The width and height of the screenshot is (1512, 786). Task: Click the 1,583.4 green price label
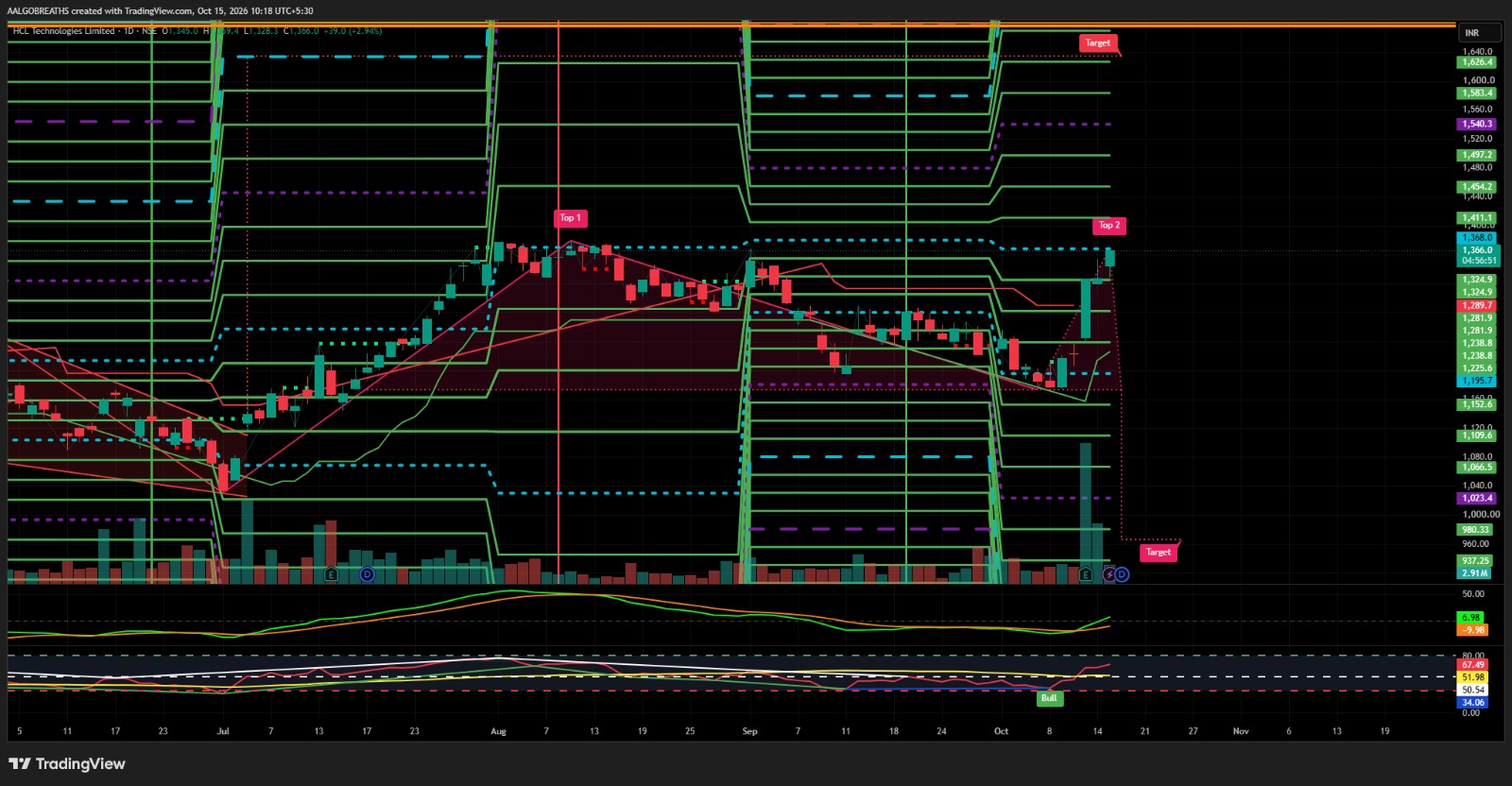click(x=1477, y=94)
